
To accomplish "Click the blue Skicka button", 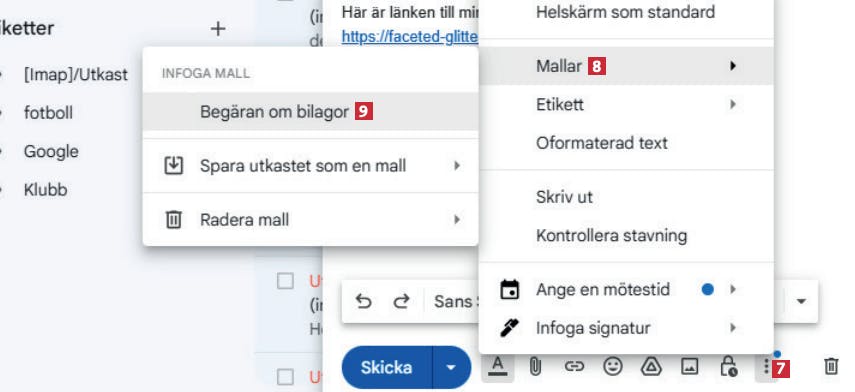I will [x=387, y=367].
